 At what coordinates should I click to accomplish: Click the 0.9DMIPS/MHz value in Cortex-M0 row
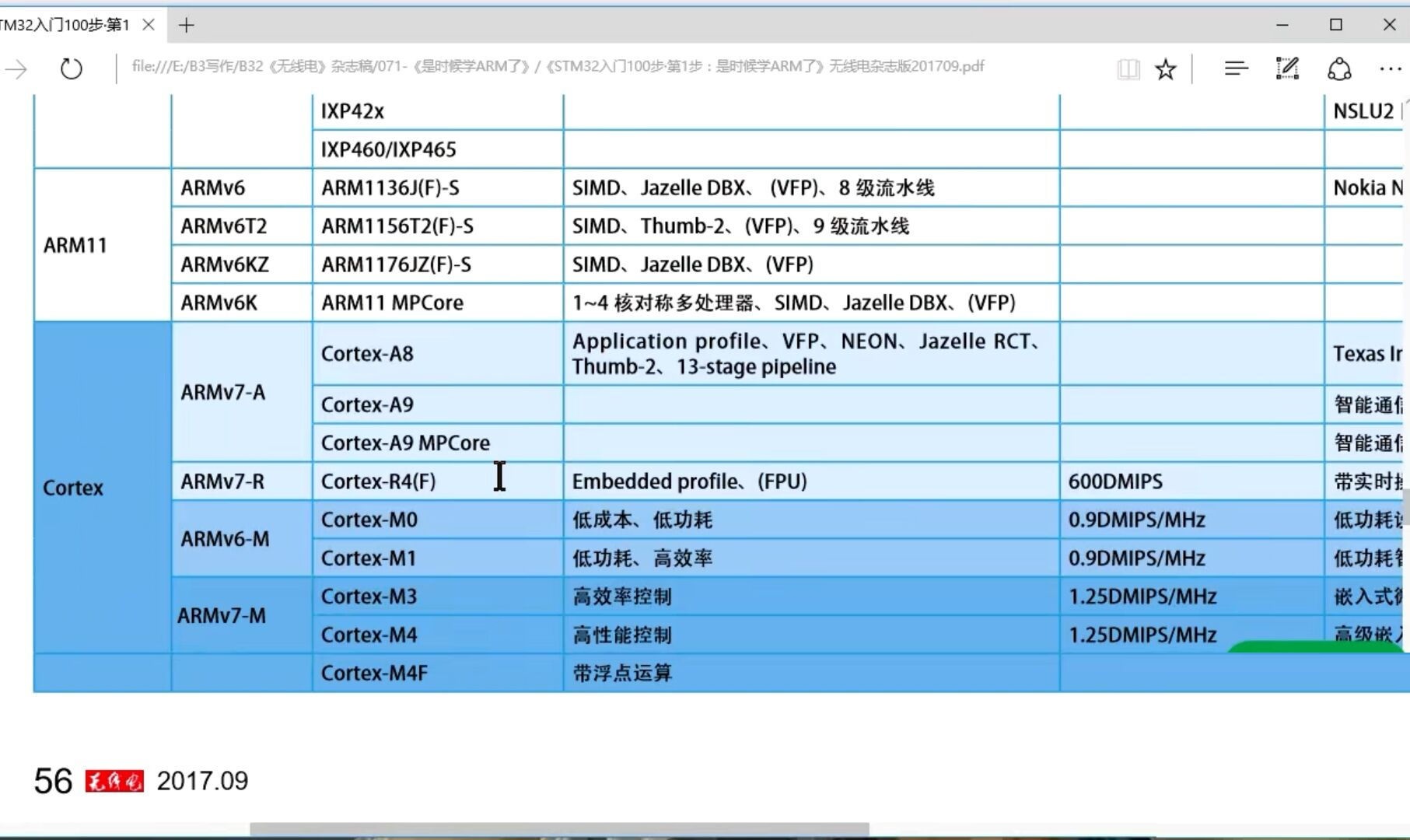click(x=1136, y=520)
